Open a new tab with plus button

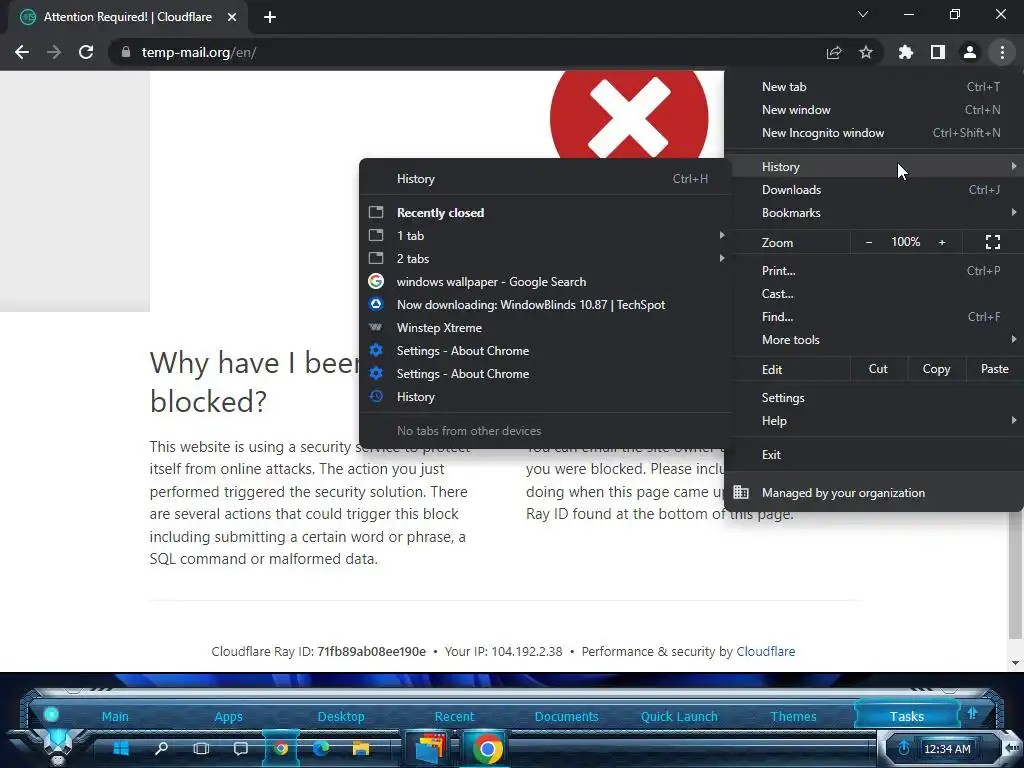[x=270, y=17]
